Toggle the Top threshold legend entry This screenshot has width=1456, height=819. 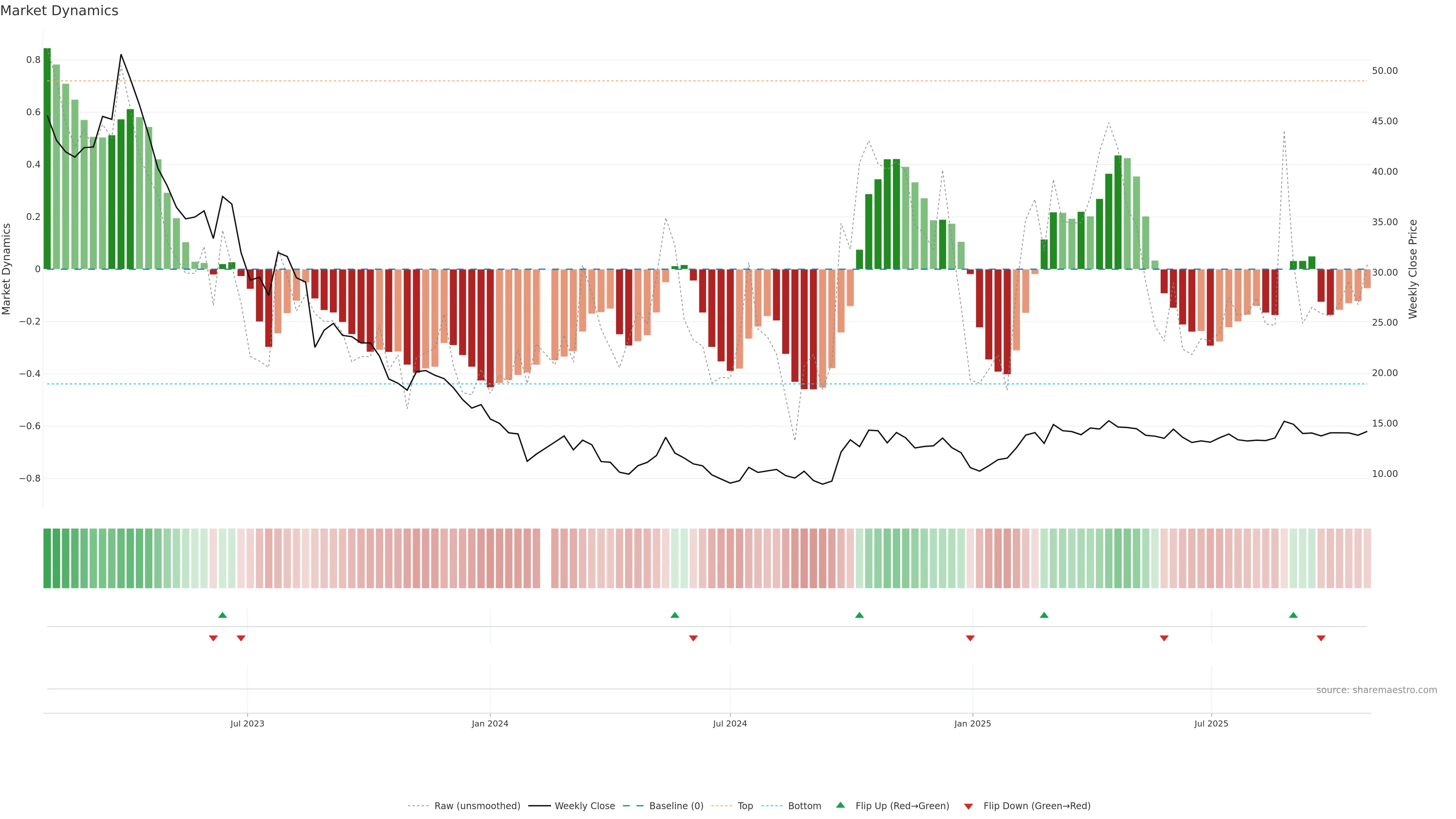click(x=745, y=806)
